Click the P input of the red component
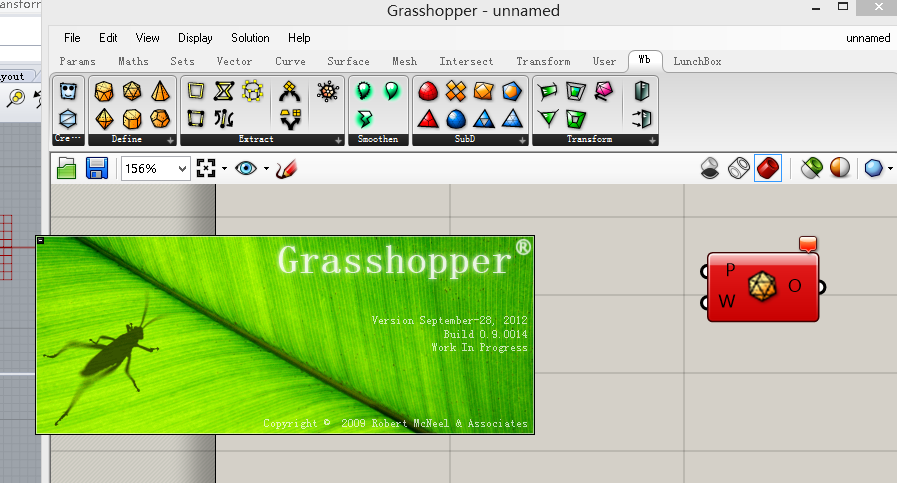Screen dimensions: 897x483 point(730,270)
